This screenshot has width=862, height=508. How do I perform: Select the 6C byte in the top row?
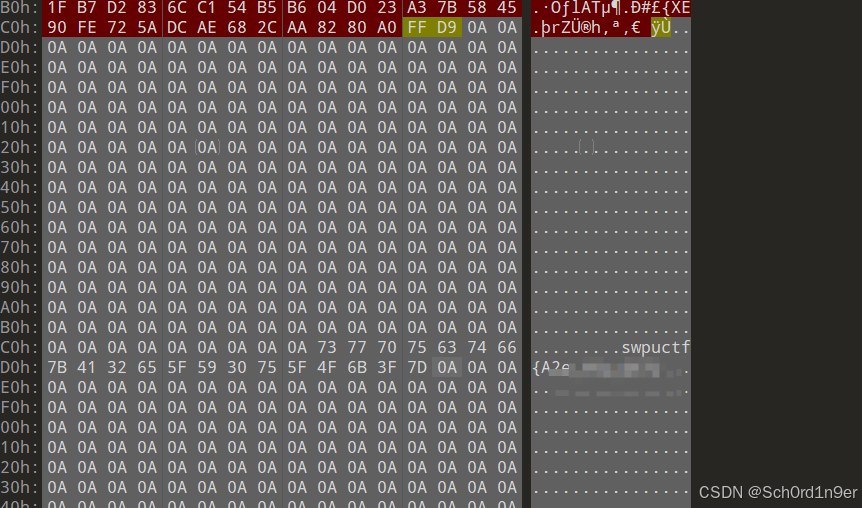pos(177,8)
